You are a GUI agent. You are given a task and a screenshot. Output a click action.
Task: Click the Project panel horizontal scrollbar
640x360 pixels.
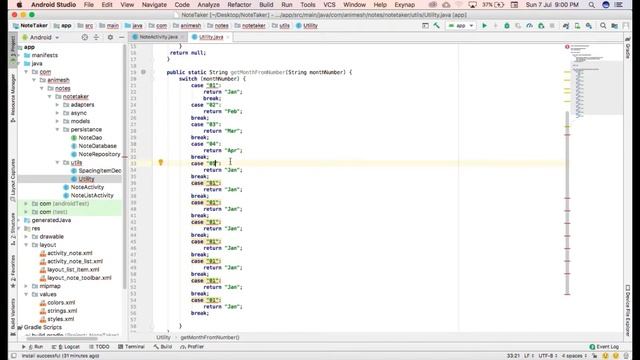click(62, 338)
